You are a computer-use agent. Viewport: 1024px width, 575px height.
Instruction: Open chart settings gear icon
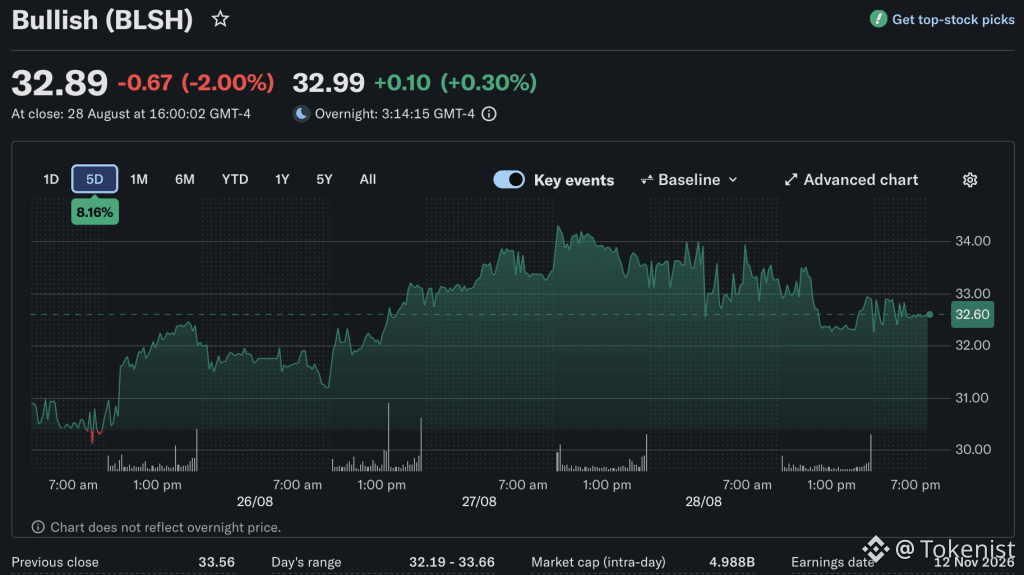970,180
